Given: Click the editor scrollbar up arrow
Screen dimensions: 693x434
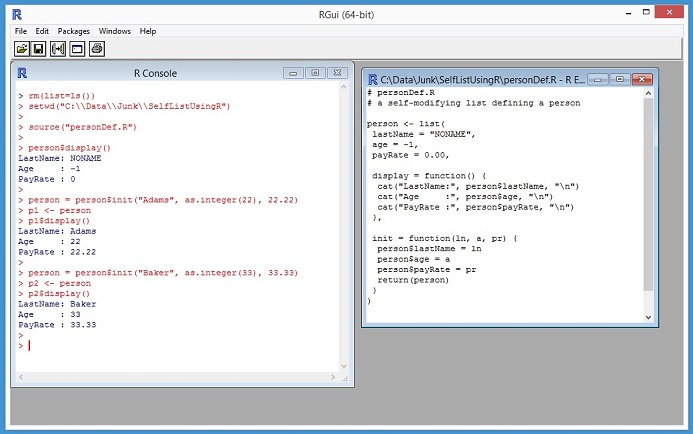Looking at the screenshot, I should click(648, 94).
